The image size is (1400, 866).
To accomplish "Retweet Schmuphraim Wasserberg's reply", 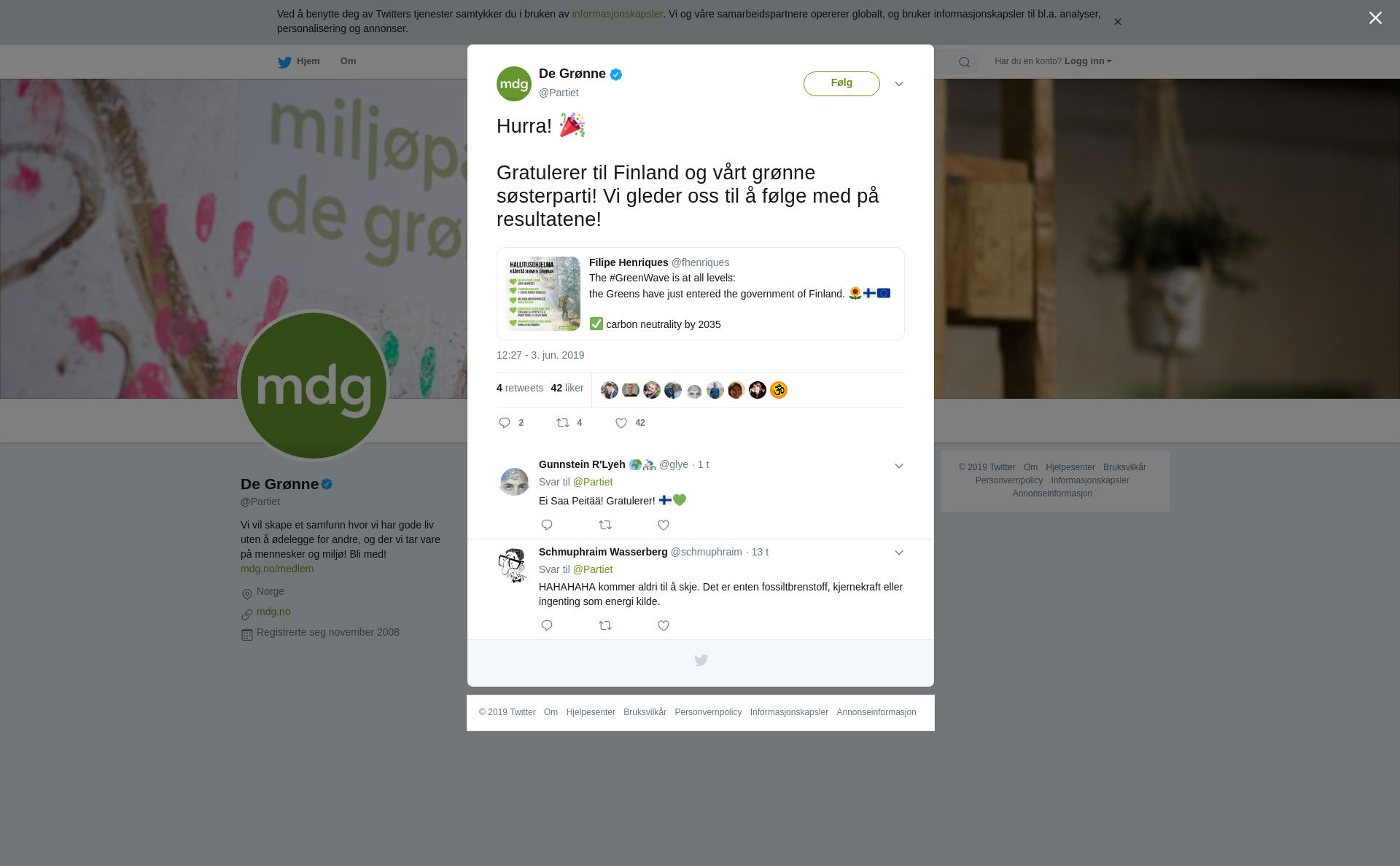I will pyautogui.click(x=605, y=625).
